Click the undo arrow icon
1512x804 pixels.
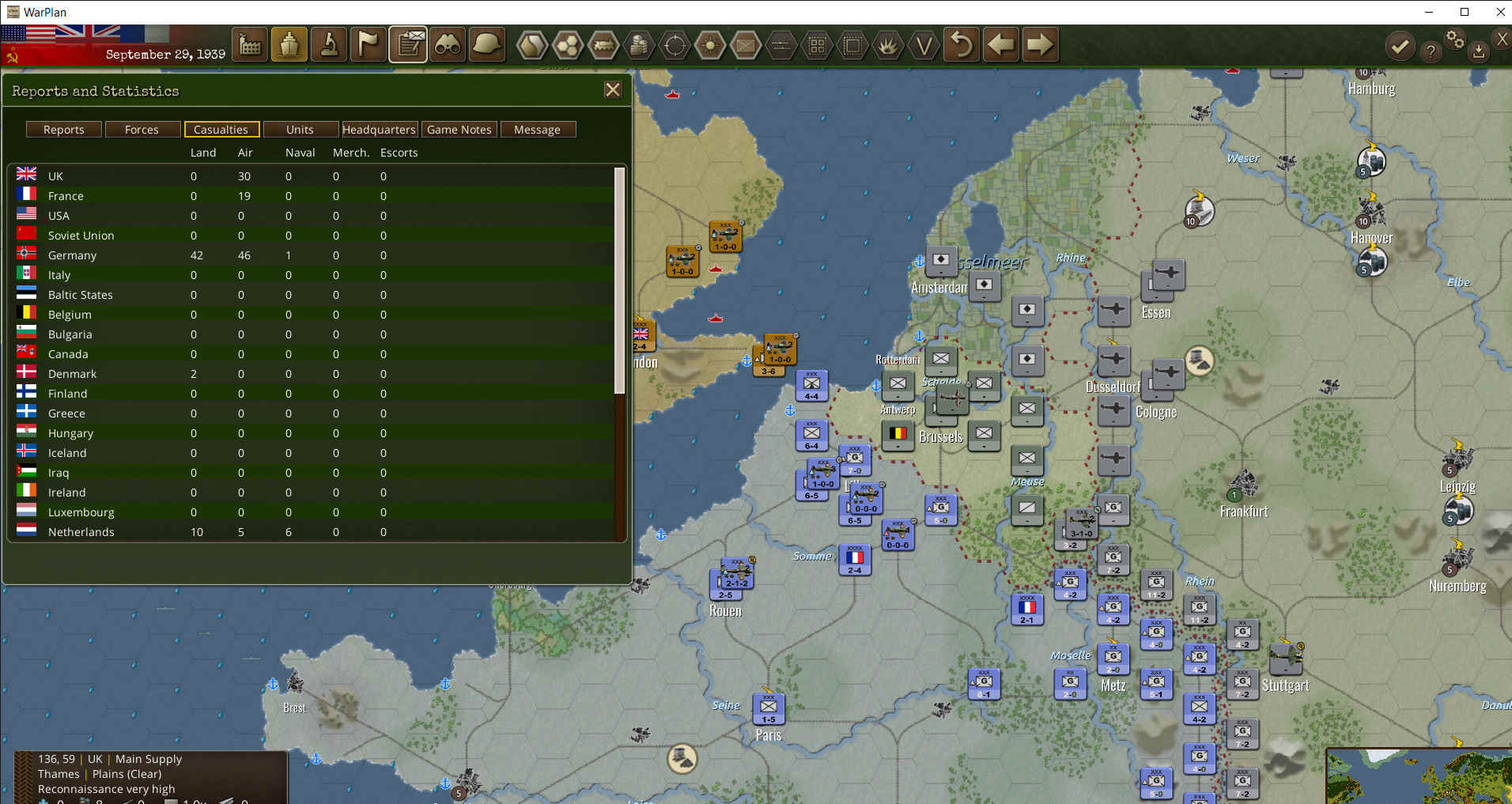pyautogui.click(x=962, y=45)
